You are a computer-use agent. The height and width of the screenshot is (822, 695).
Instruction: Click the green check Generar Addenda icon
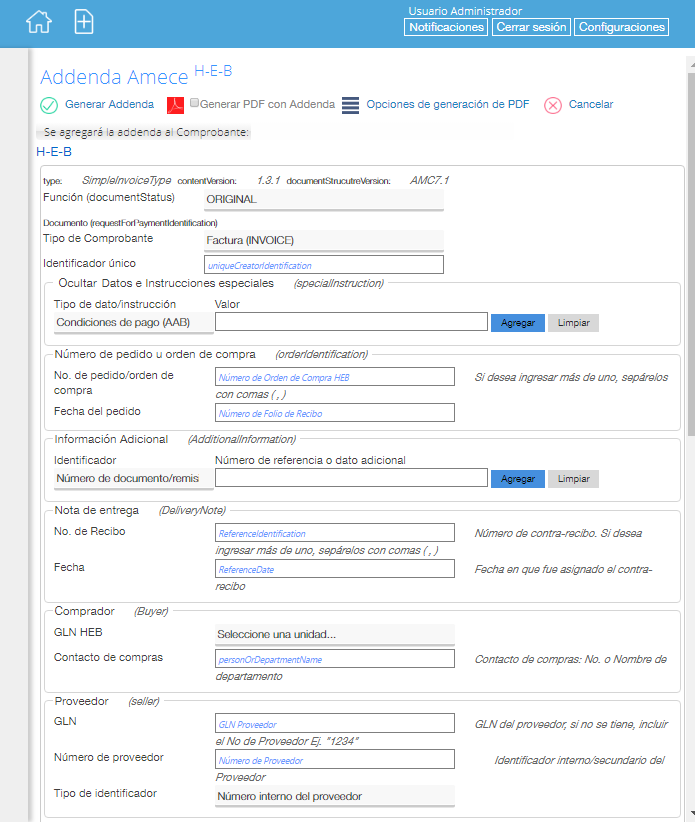point(49,105)
